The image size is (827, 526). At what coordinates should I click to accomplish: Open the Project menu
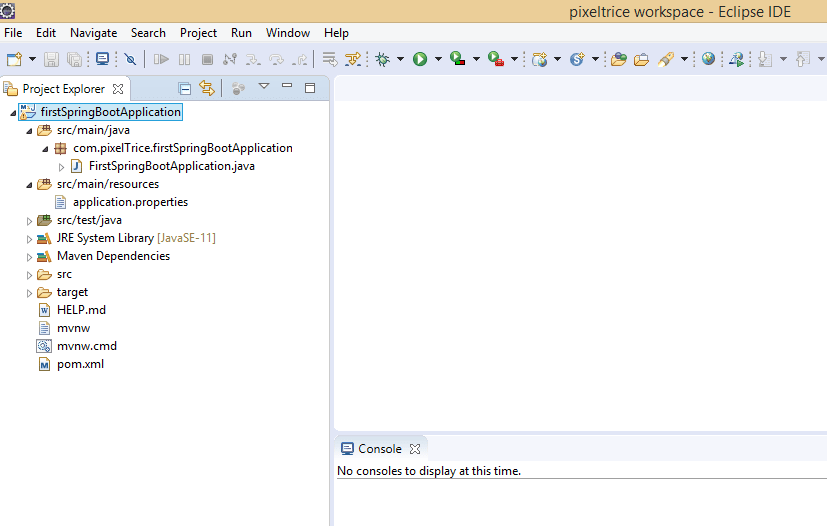(198, 33)
